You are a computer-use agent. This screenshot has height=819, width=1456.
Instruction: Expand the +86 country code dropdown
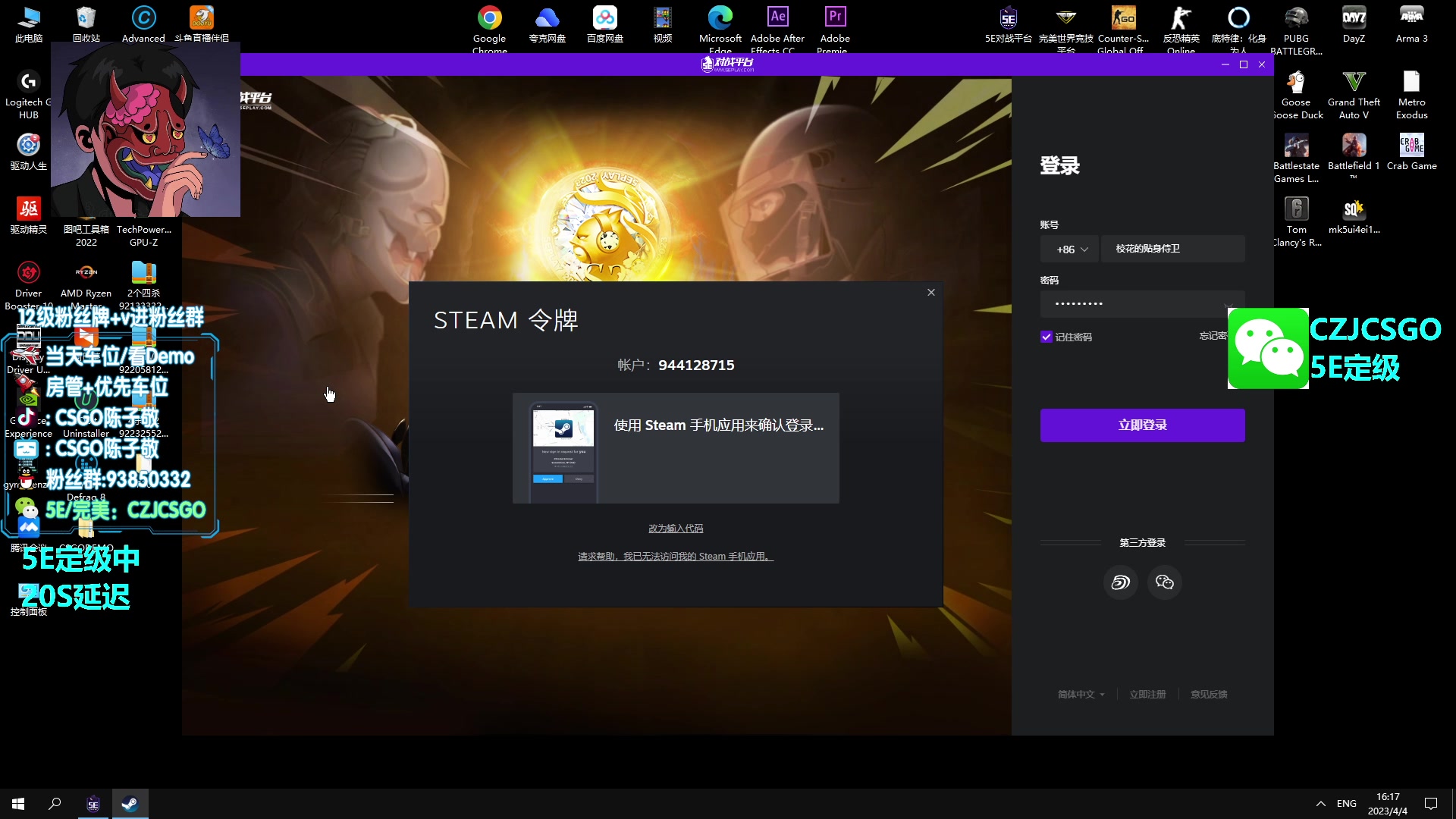pyautogui.click(x=1072, y=249)
